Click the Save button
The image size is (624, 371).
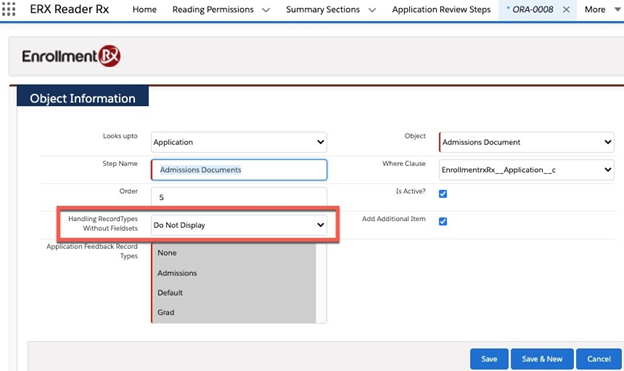pos(489,359)
